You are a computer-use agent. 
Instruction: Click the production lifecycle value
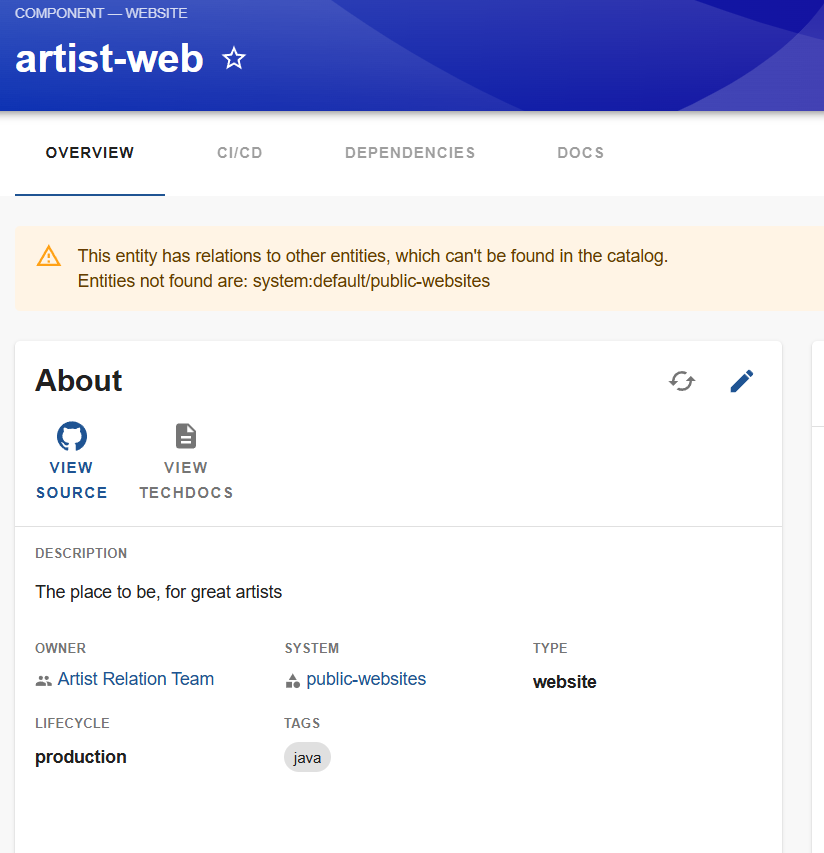81,757
